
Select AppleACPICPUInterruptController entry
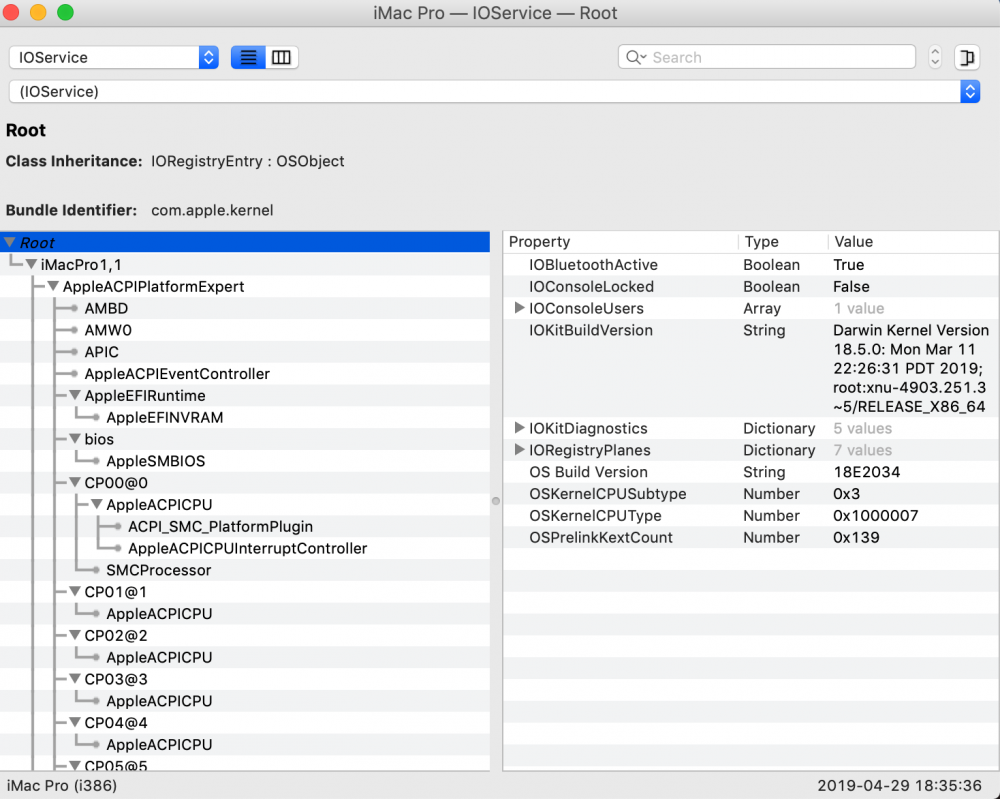click(x=247, y=548)
